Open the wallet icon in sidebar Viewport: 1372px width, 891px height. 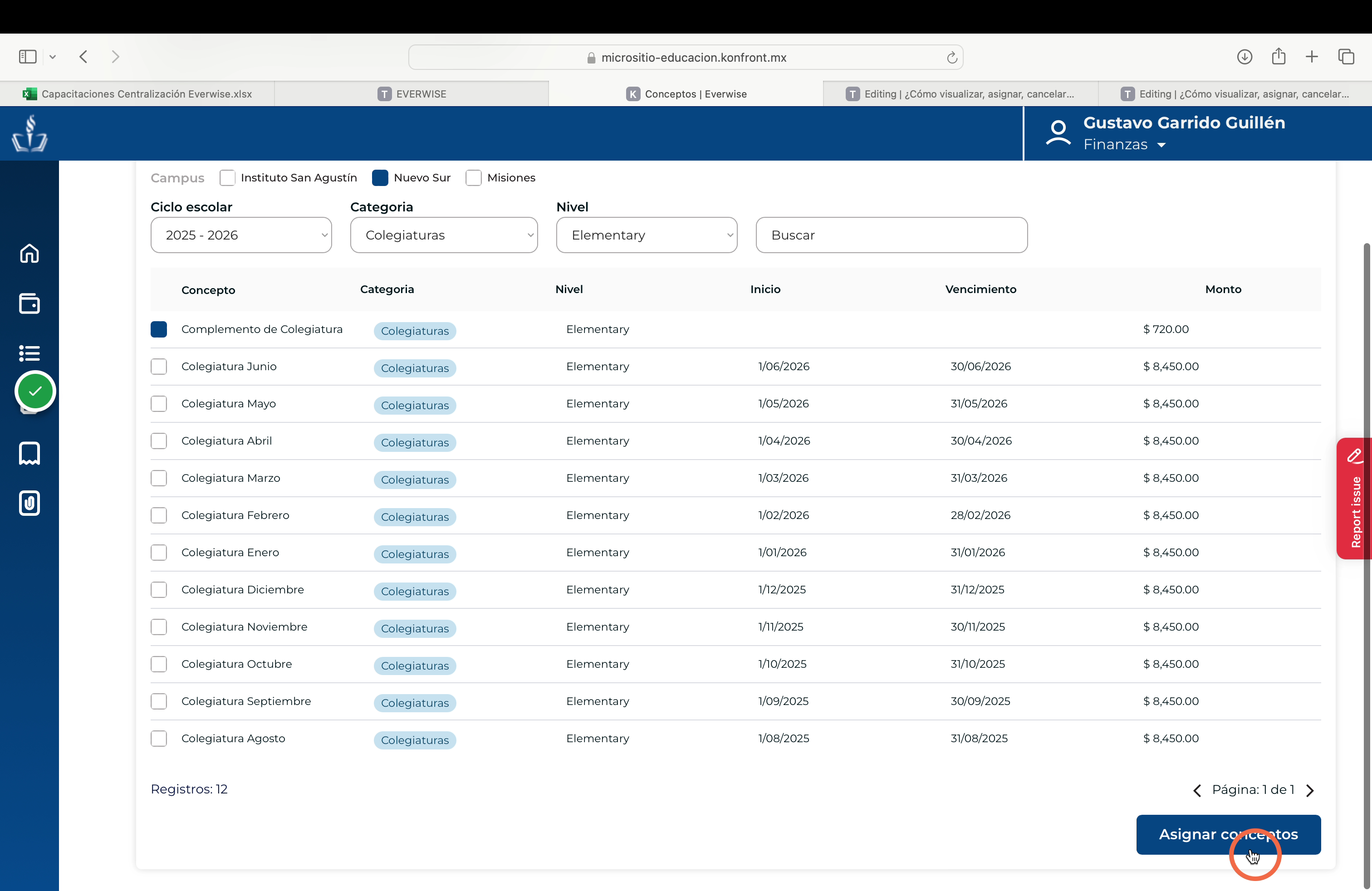click(x=29, y=303)
